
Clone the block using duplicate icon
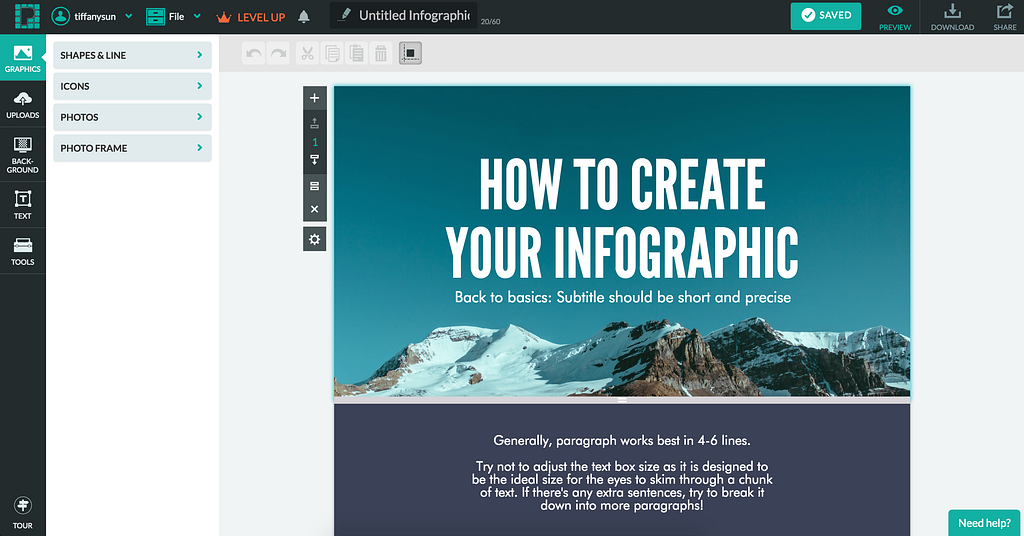pos(315,186)
